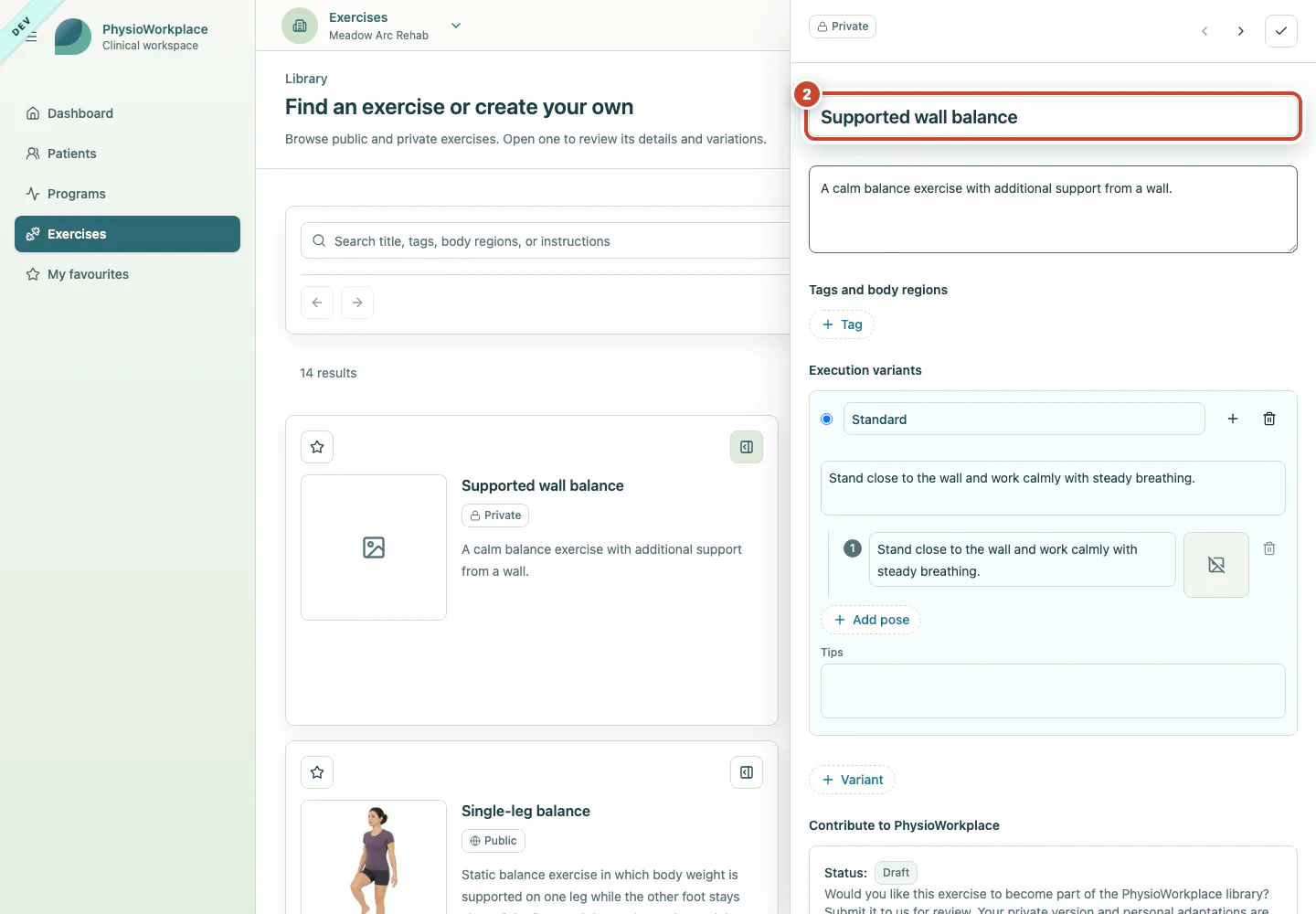Open detail panel for Single-leg balance

tap(747, 772)
